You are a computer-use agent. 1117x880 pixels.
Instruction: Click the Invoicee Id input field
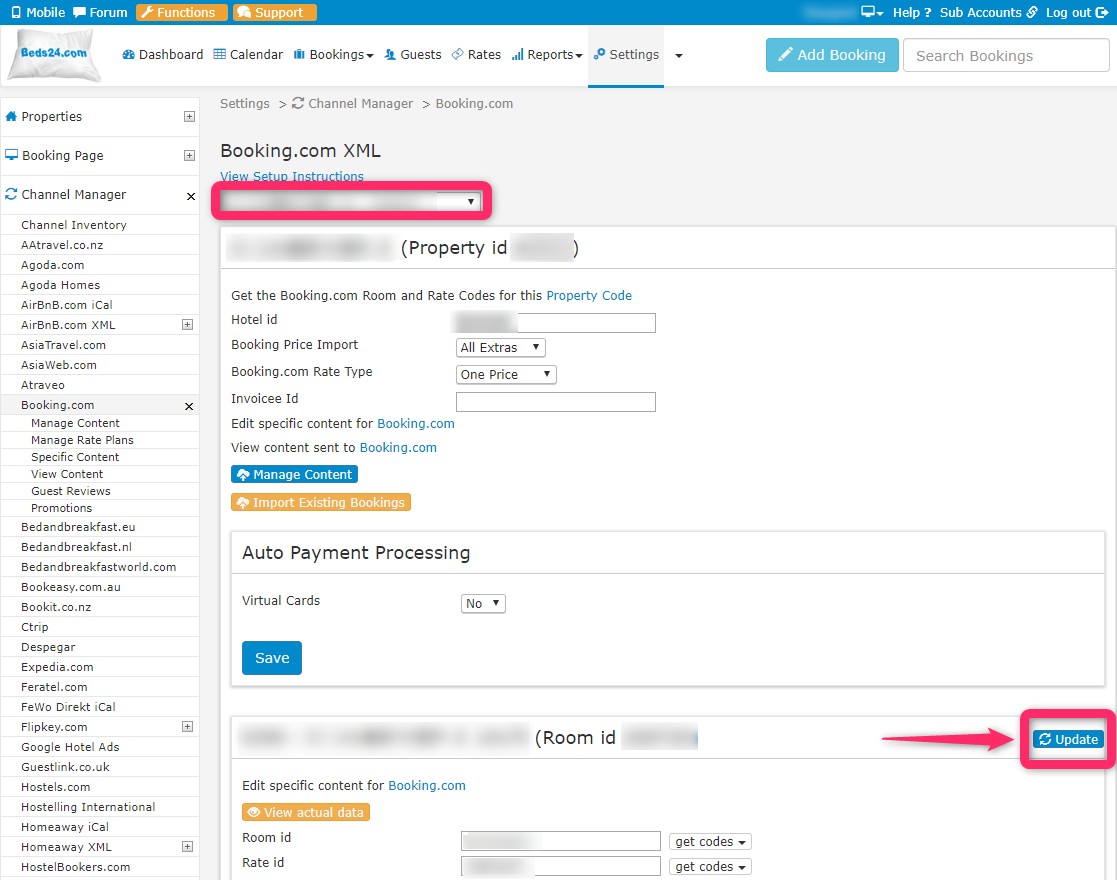[x=556, y=402]
